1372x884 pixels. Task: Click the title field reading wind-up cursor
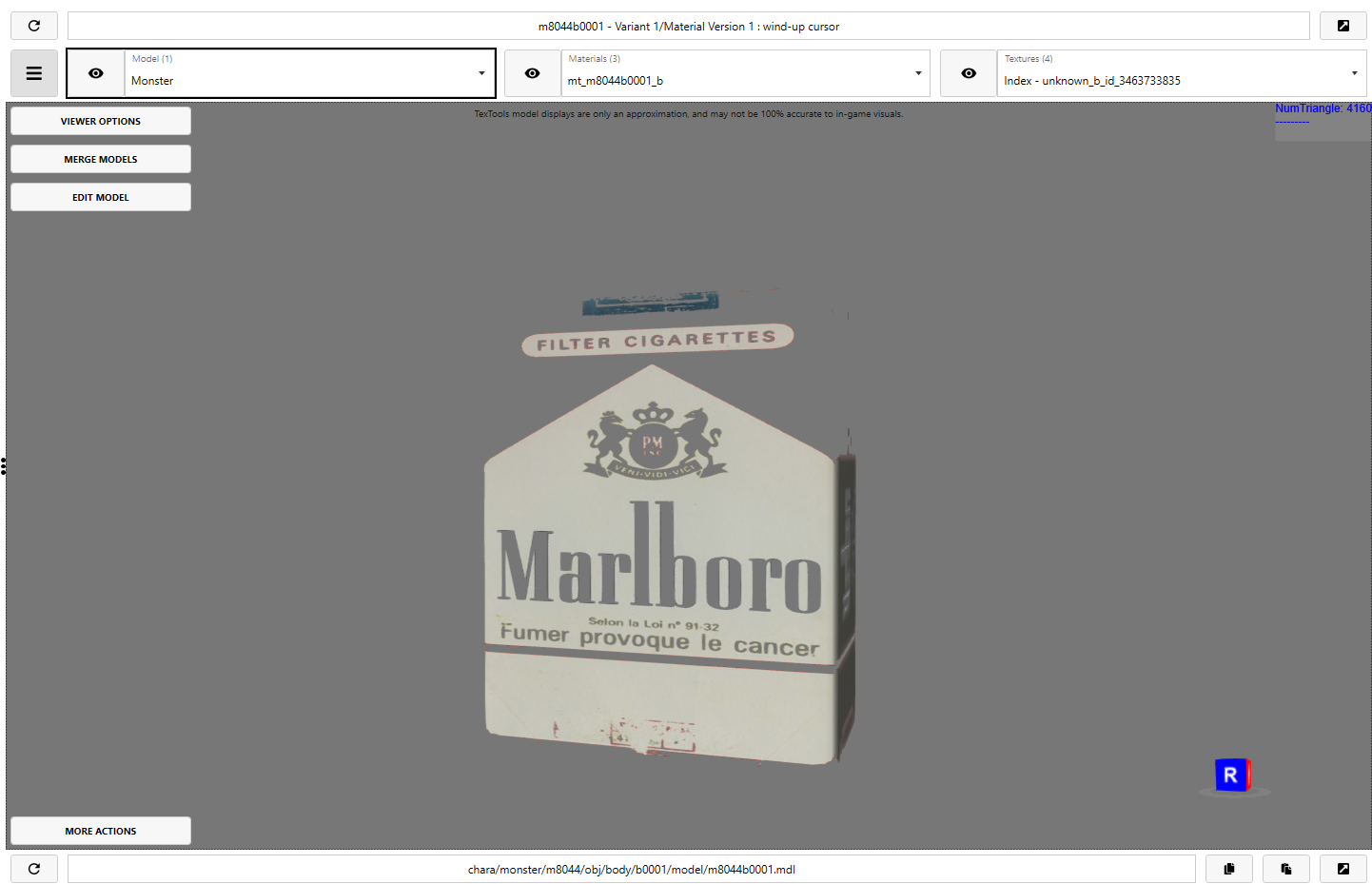click(689, 26)
